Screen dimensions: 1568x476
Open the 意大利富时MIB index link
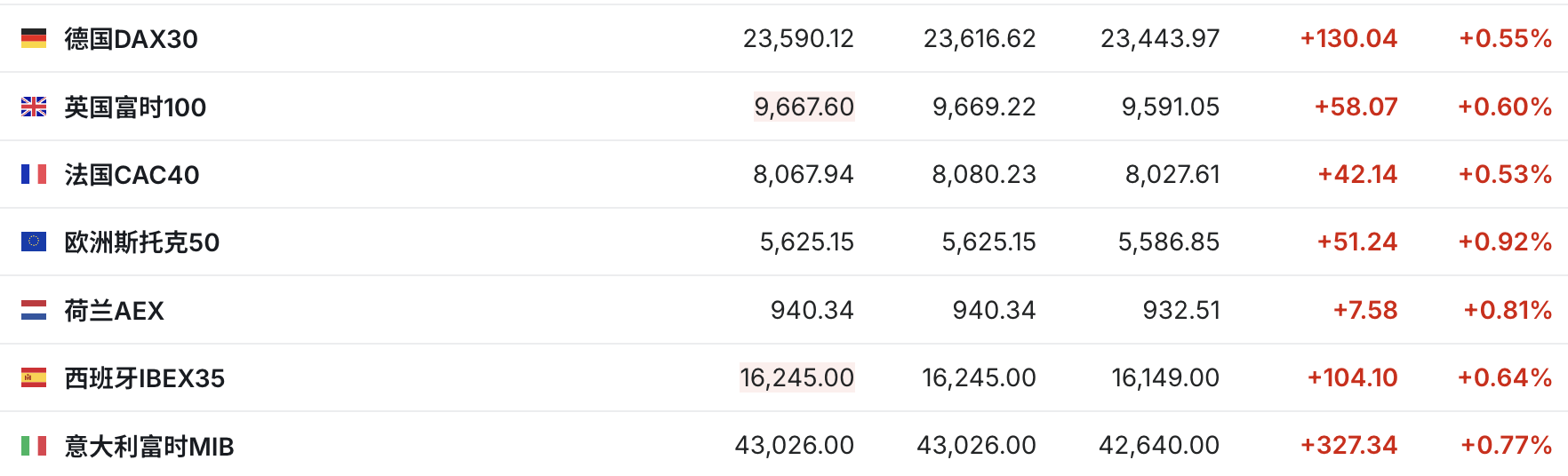coord(148,446)
